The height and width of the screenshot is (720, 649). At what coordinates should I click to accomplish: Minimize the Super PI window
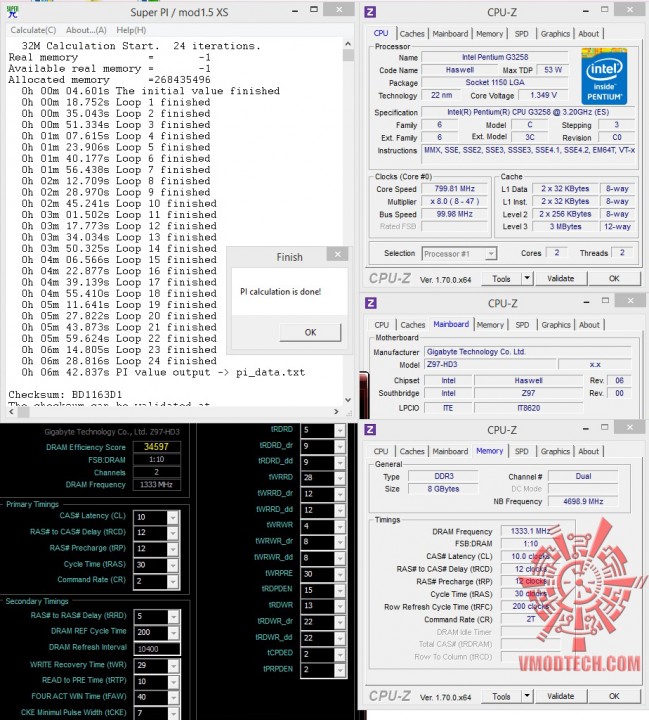tap(295, 11)
